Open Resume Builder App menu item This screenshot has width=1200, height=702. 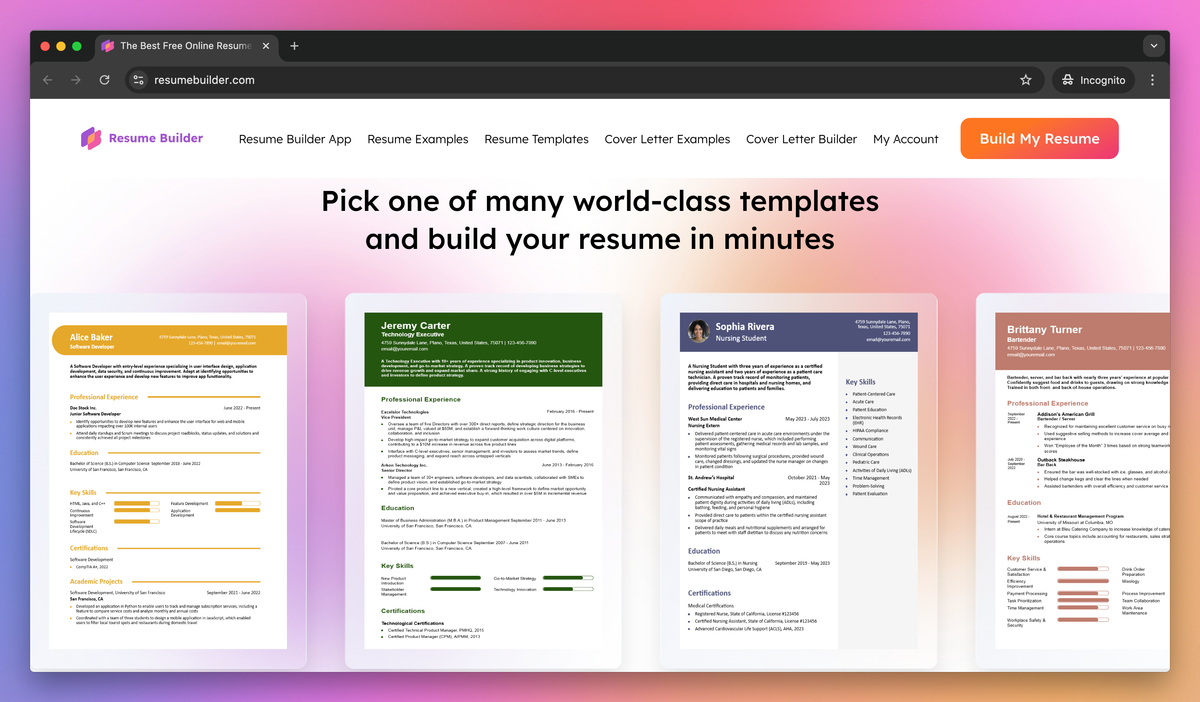pos(295,139)
